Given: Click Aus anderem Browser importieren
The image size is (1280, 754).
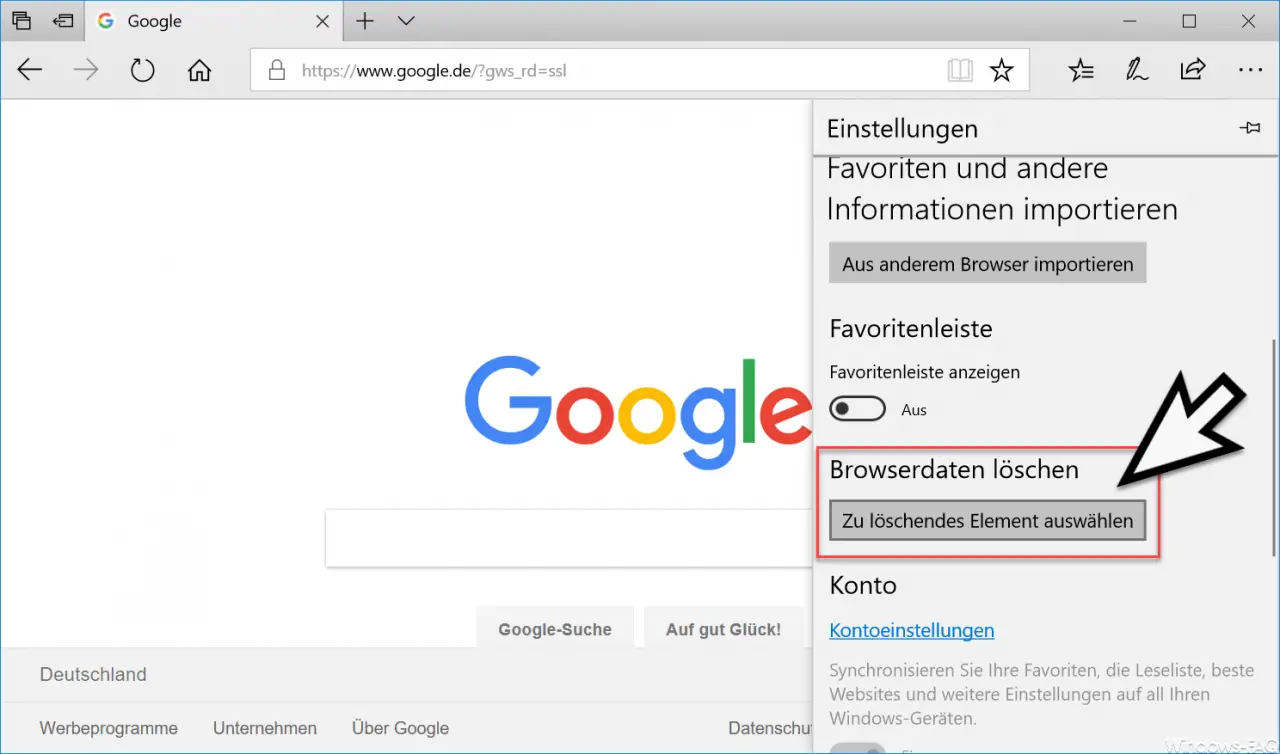Looking at the screenshot, I should [x=988, y=264].
